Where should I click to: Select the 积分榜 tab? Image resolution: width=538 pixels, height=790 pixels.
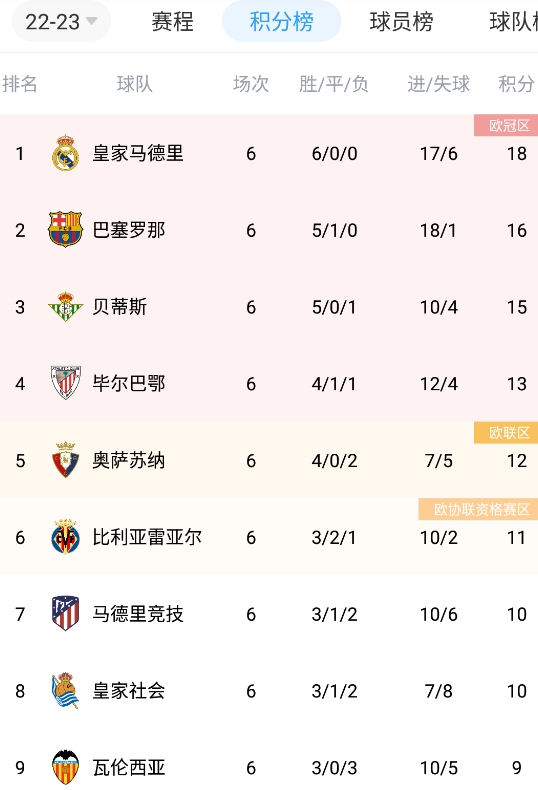282,22
